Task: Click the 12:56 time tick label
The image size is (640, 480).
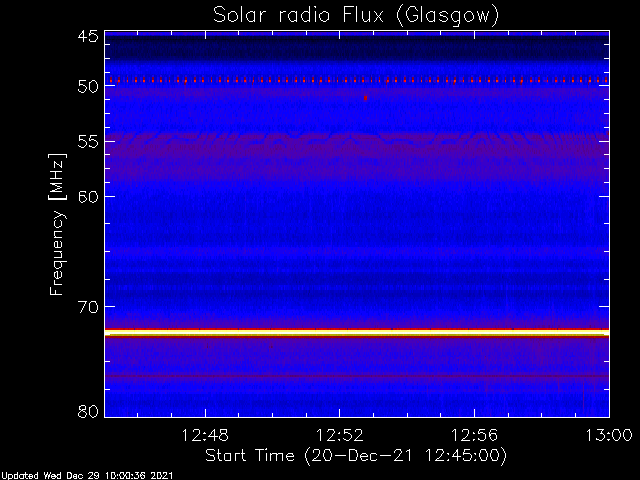Action: pos(474,435)
